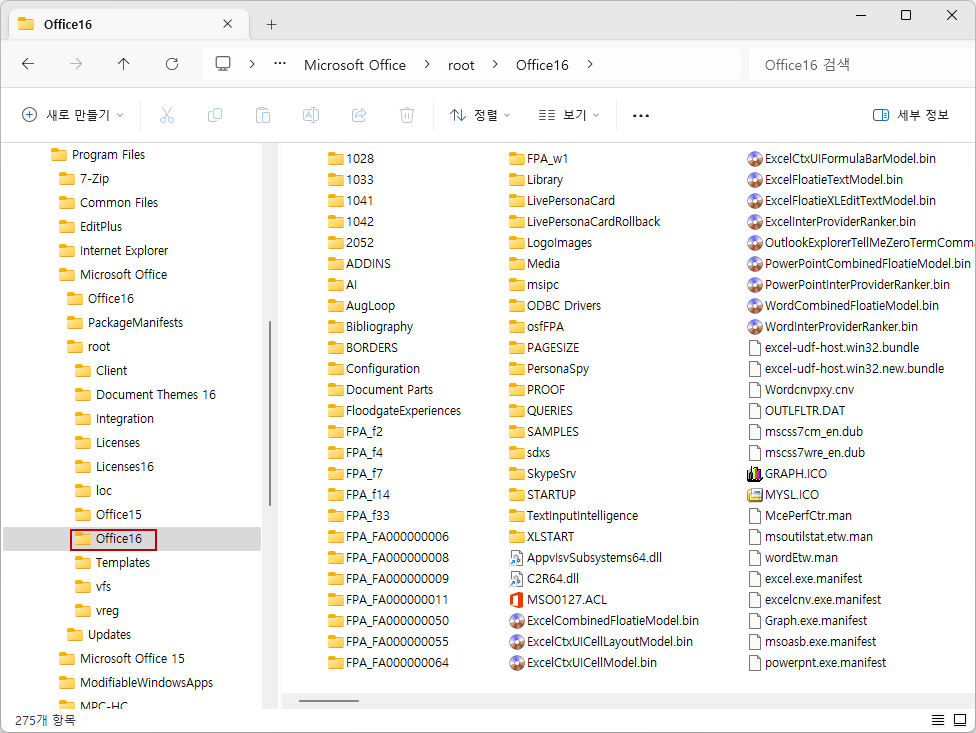This screenshot has height=733, width=976.
Task: Select Licenses16 in navigation tree
Action: [x=124, y=467]
